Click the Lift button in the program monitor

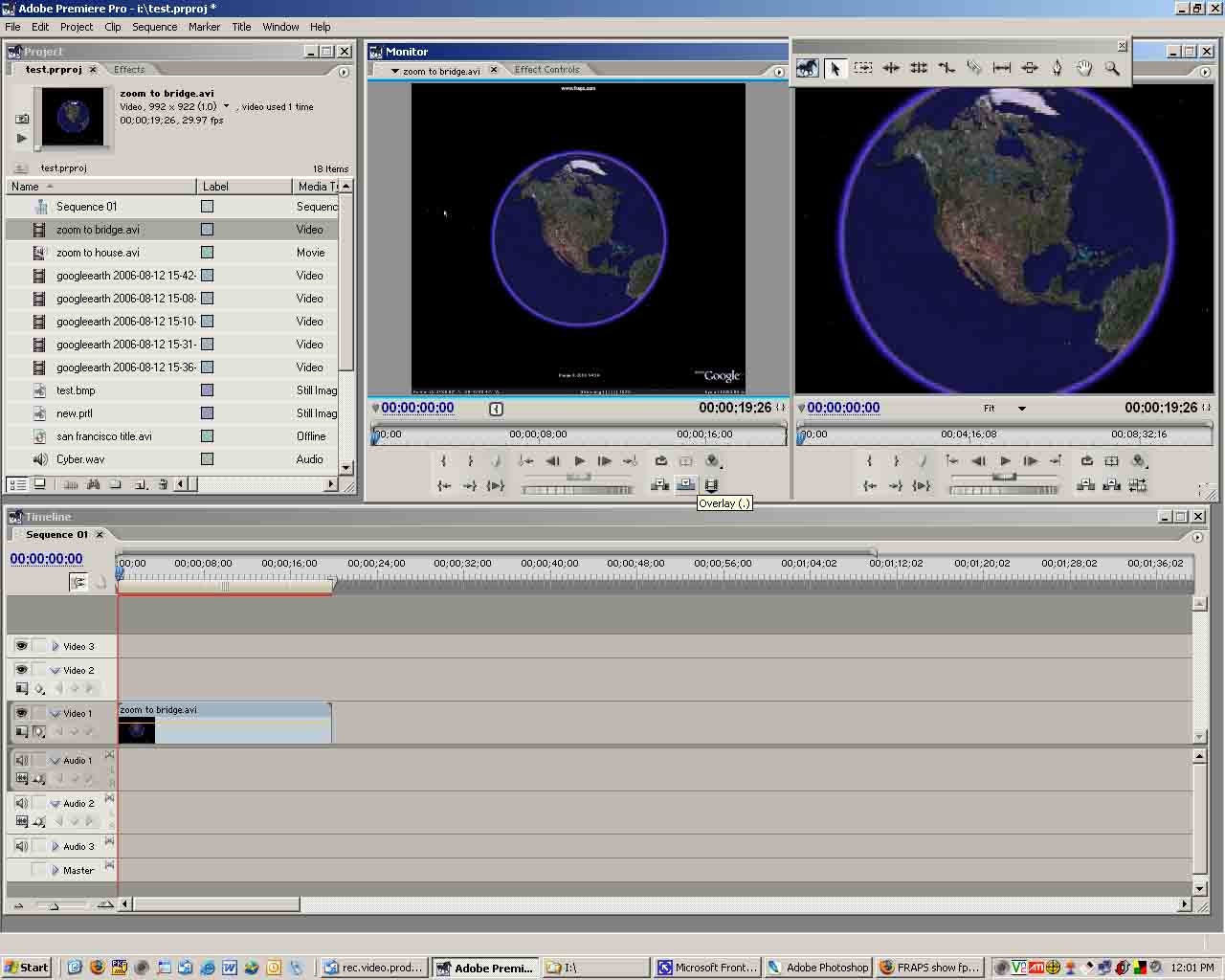(1085, 485)
